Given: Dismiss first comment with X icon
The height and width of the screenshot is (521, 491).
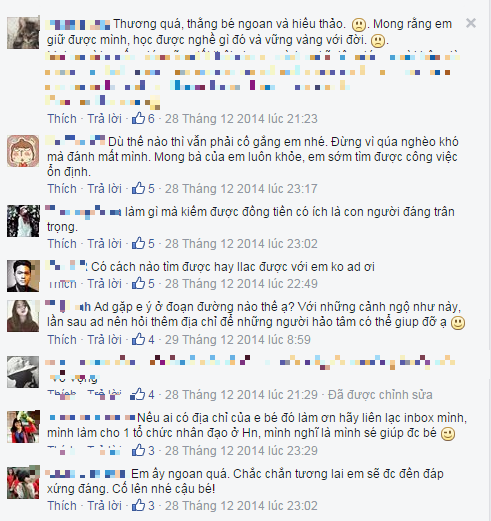Looking at the screenshot, I should coord(471,23).
